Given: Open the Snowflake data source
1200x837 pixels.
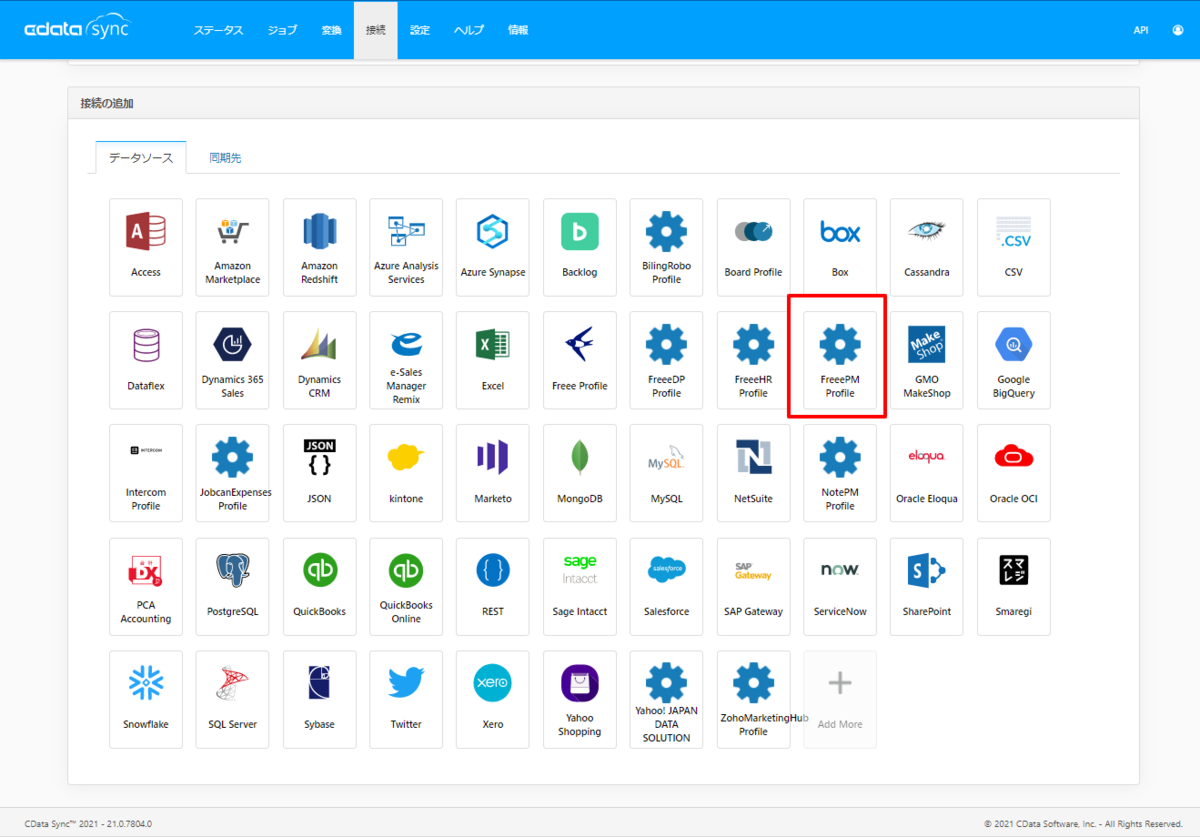Looking at the screenshot, I should coord(146,699).
